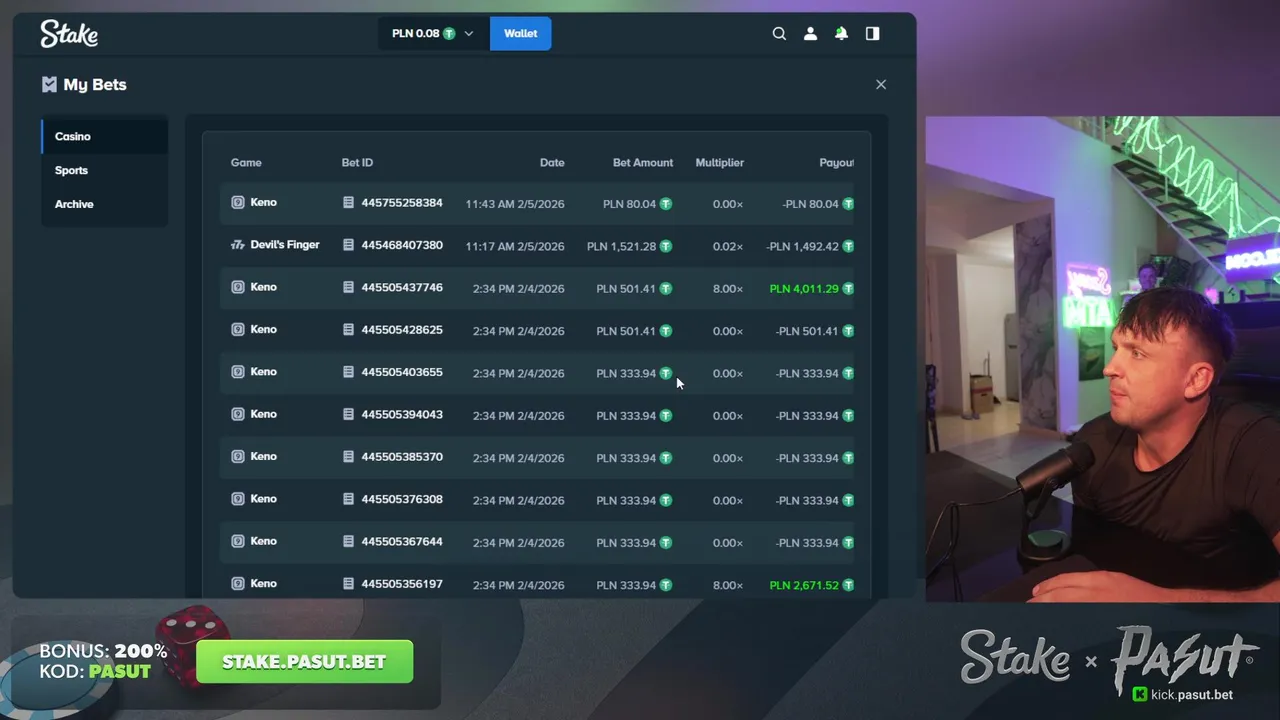The width and height of the screenshot is (1280, 720).
Task: Close the My Bets dialog
Action: tap(881, 84)
